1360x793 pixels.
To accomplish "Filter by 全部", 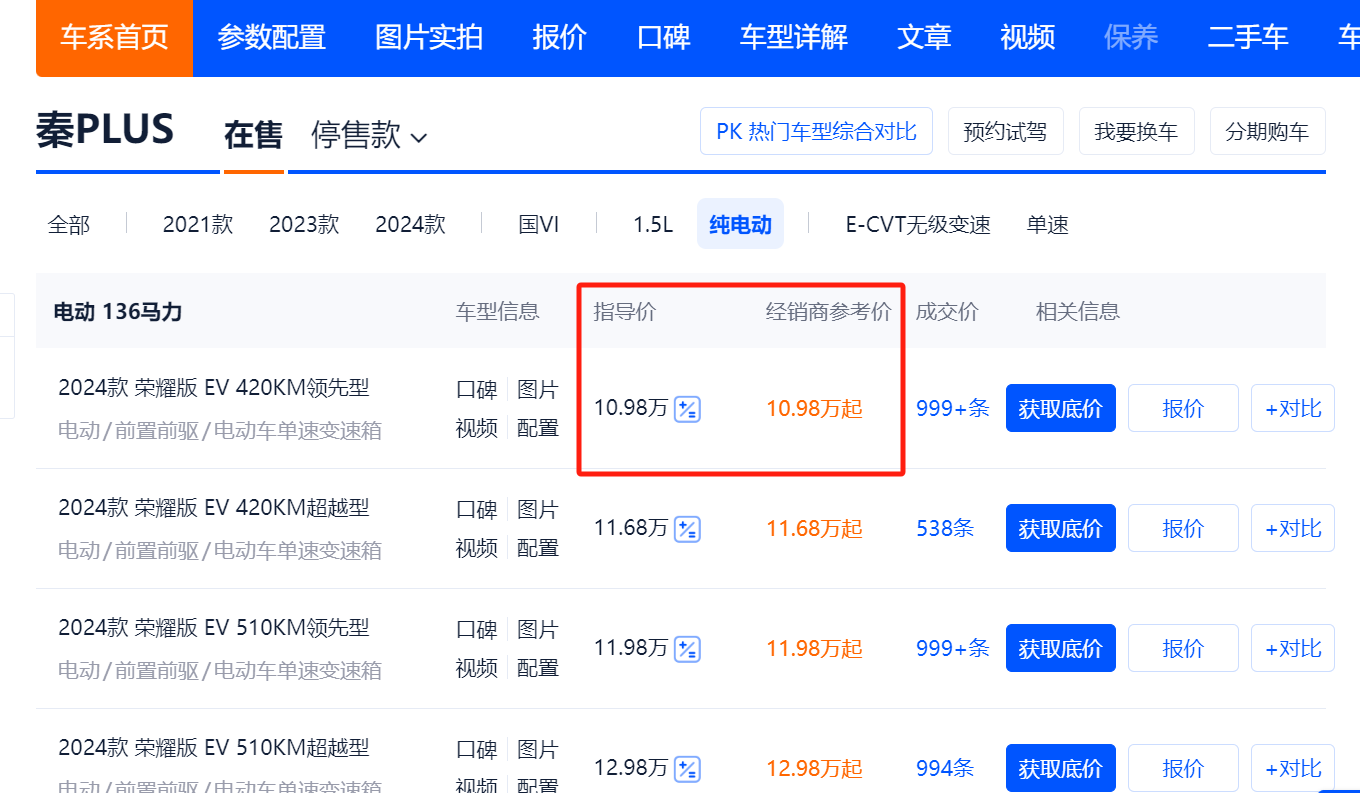I will [x=69, y=224].
